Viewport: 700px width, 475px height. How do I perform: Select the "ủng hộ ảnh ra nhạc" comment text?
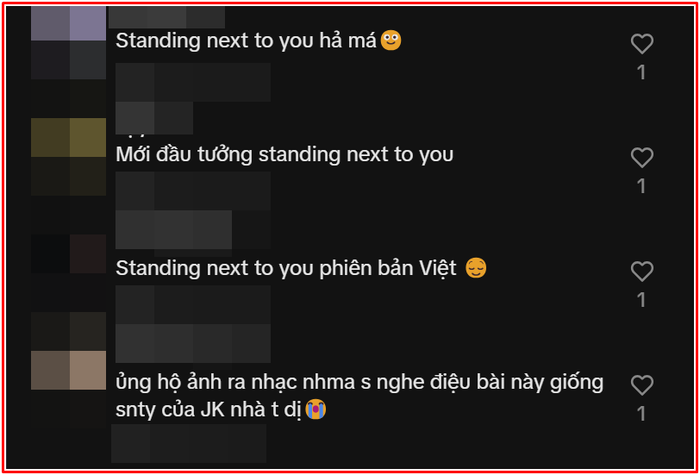tap(359, 396)
